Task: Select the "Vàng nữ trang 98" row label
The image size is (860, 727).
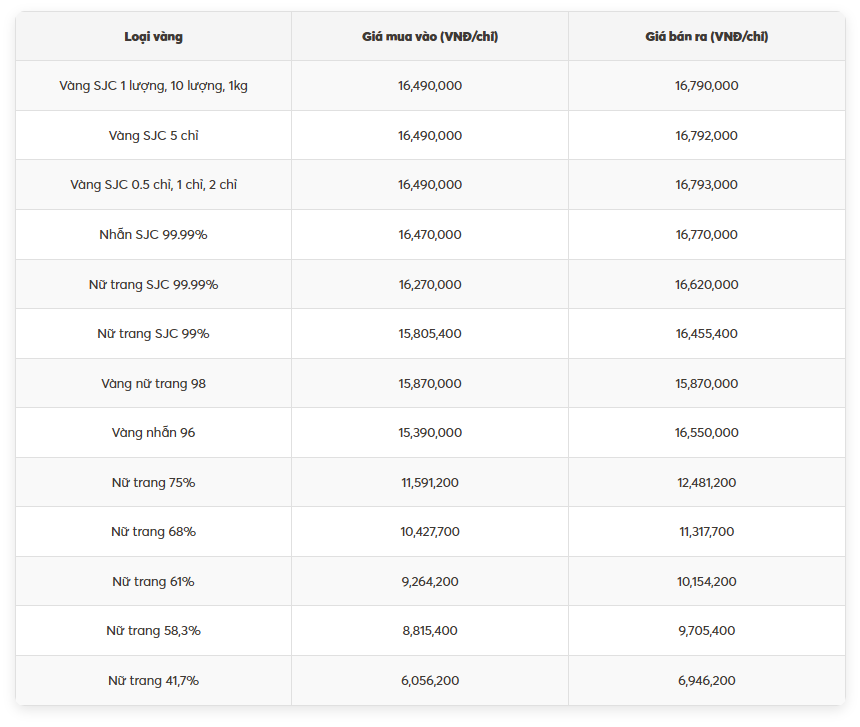Action: pos(153,384)
